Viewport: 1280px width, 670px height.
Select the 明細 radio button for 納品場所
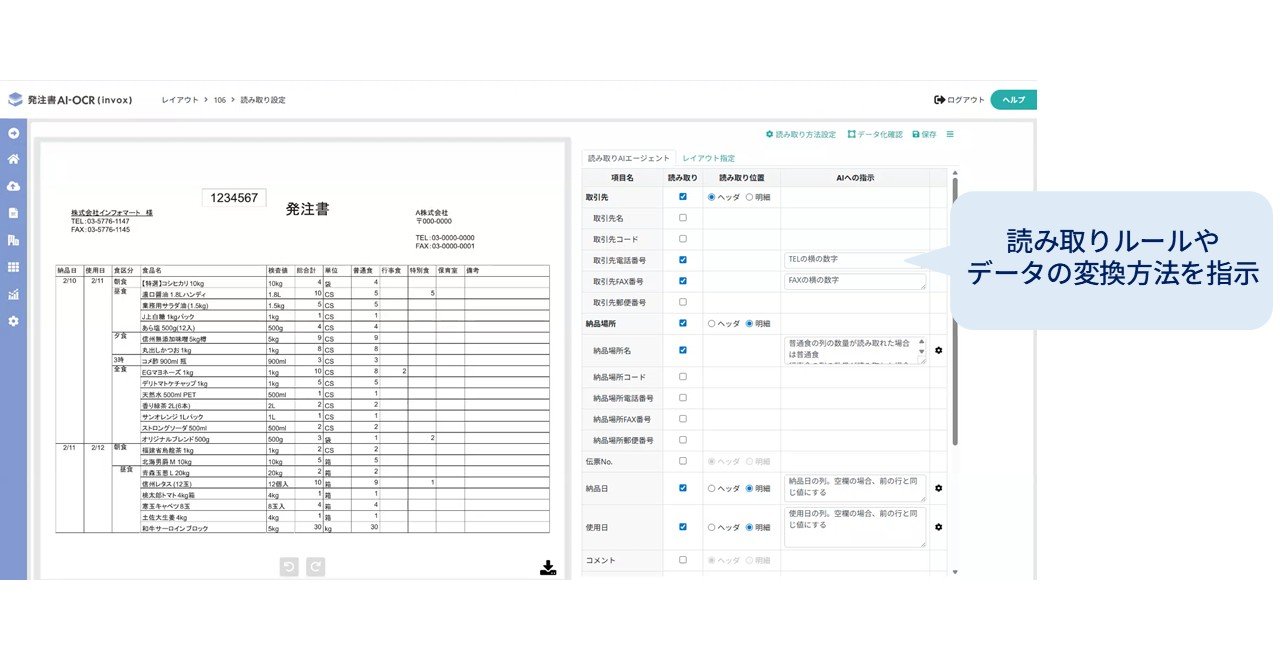pyautogui.click(x=749, y=323)
